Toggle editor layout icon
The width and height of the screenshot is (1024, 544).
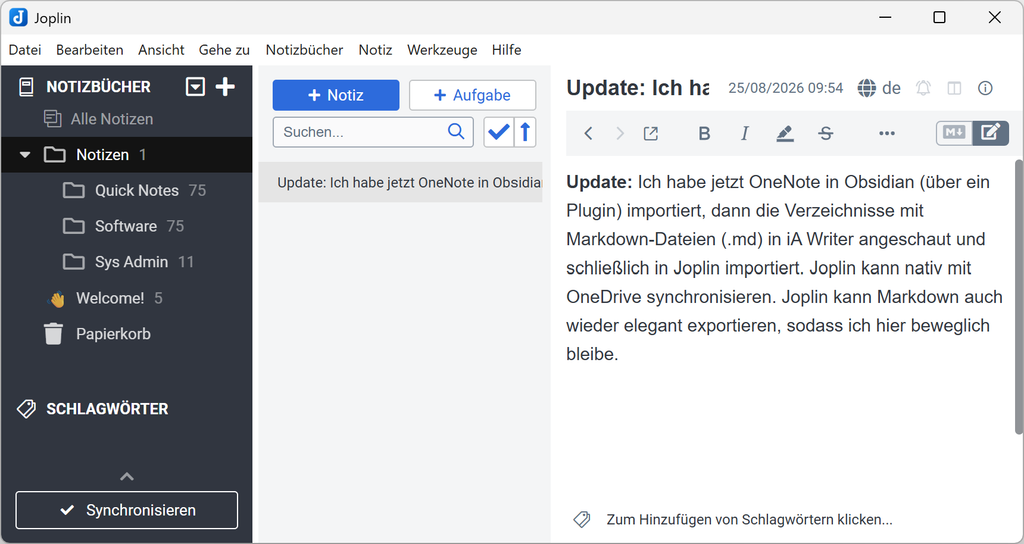[954, 88]
